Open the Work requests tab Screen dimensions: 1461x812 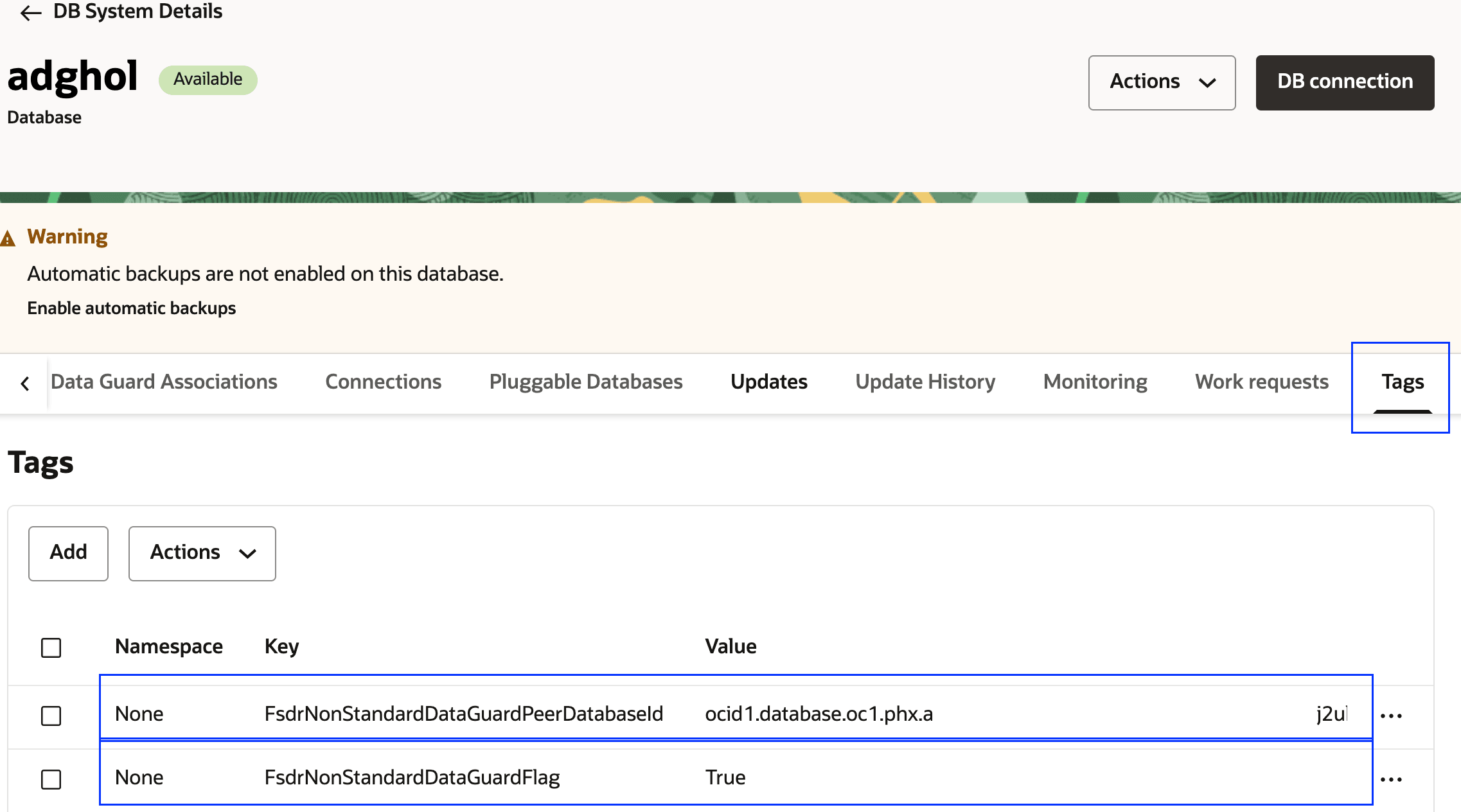(x=1261, y=382)
